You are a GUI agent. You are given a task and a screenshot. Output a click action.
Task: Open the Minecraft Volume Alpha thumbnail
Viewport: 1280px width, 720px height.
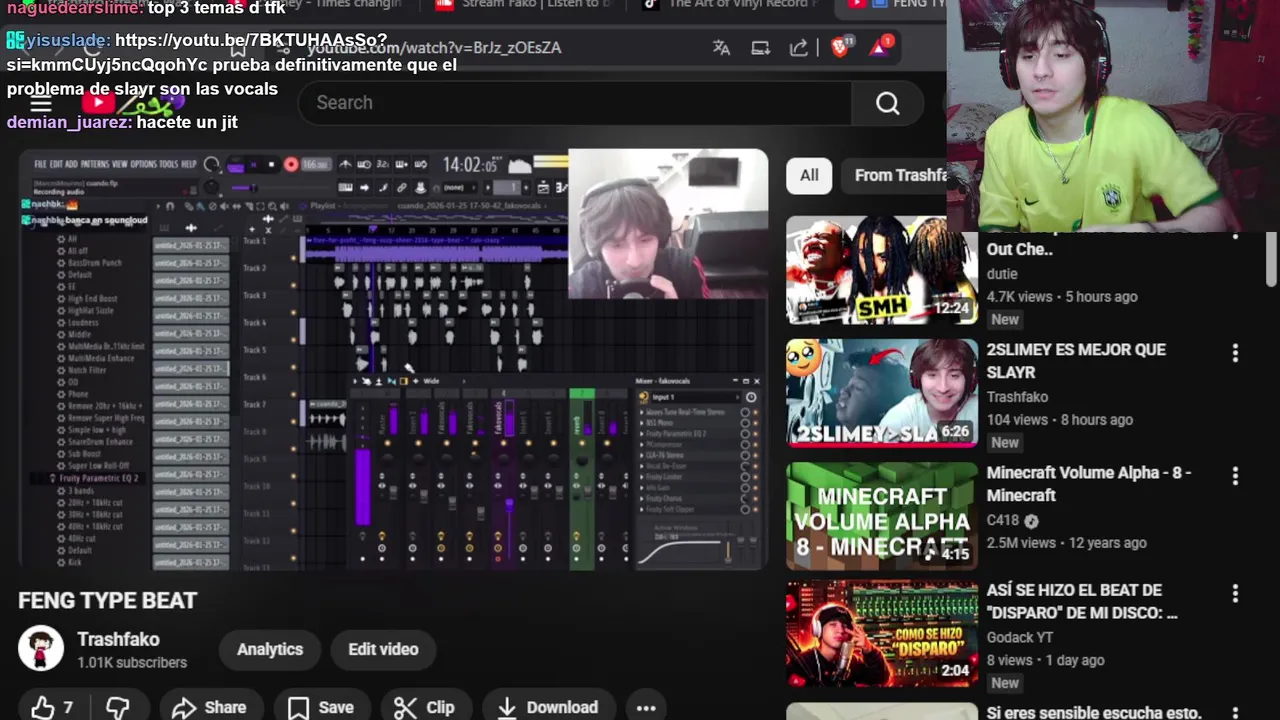(x=881, y=515)
